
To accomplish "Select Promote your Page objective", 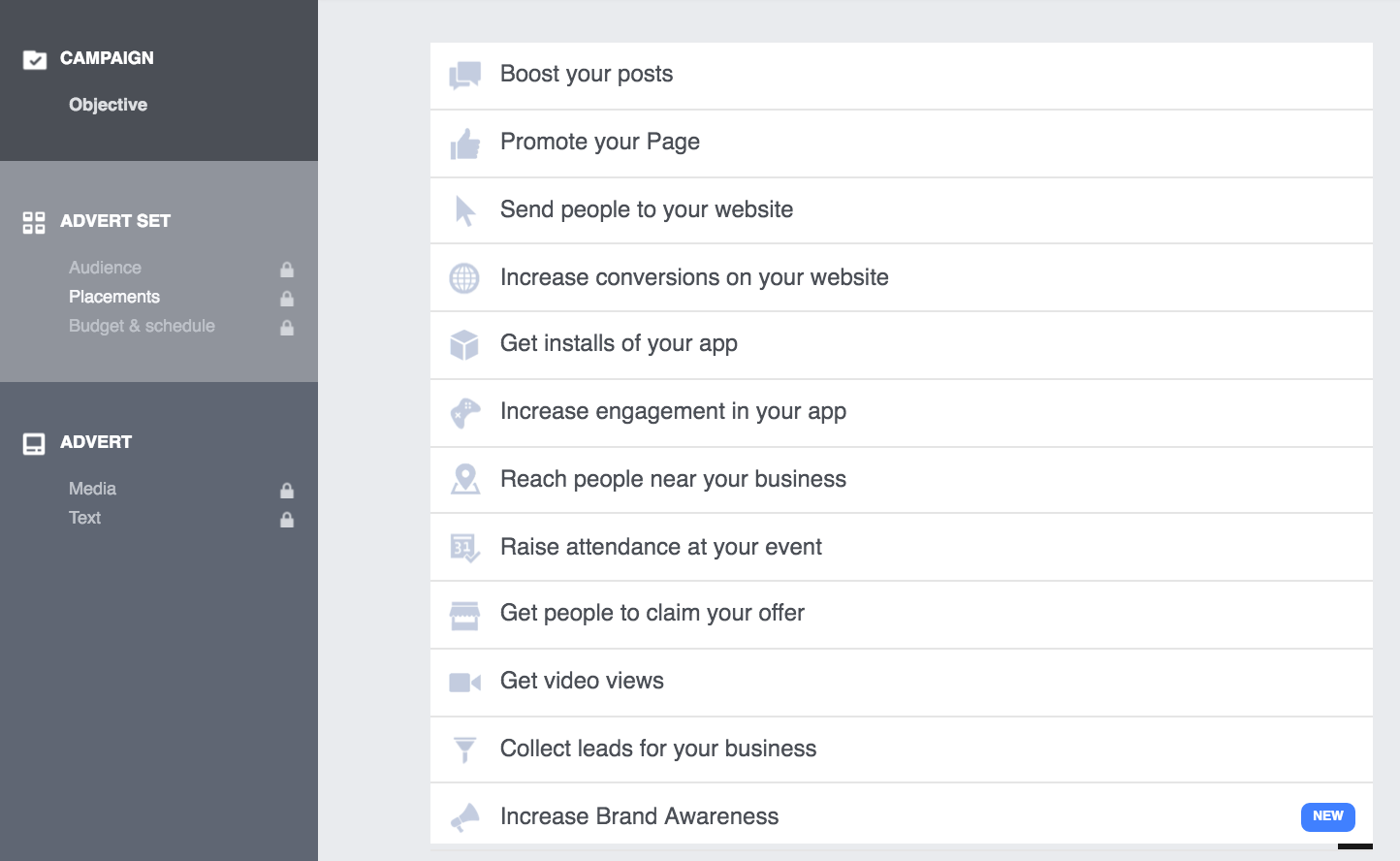I will tap(902, 143).
